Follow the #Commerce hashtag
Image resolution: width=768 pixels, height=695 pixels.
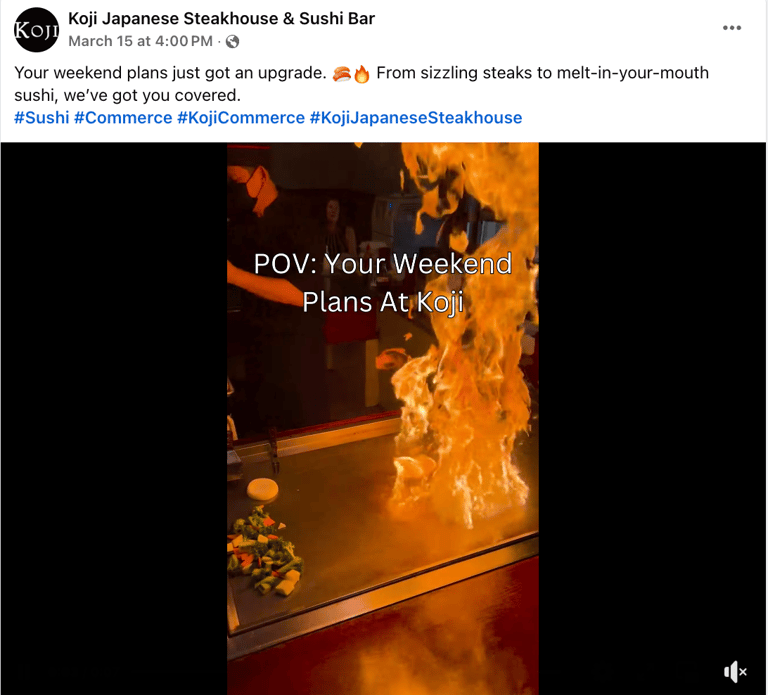coord(123,118)
